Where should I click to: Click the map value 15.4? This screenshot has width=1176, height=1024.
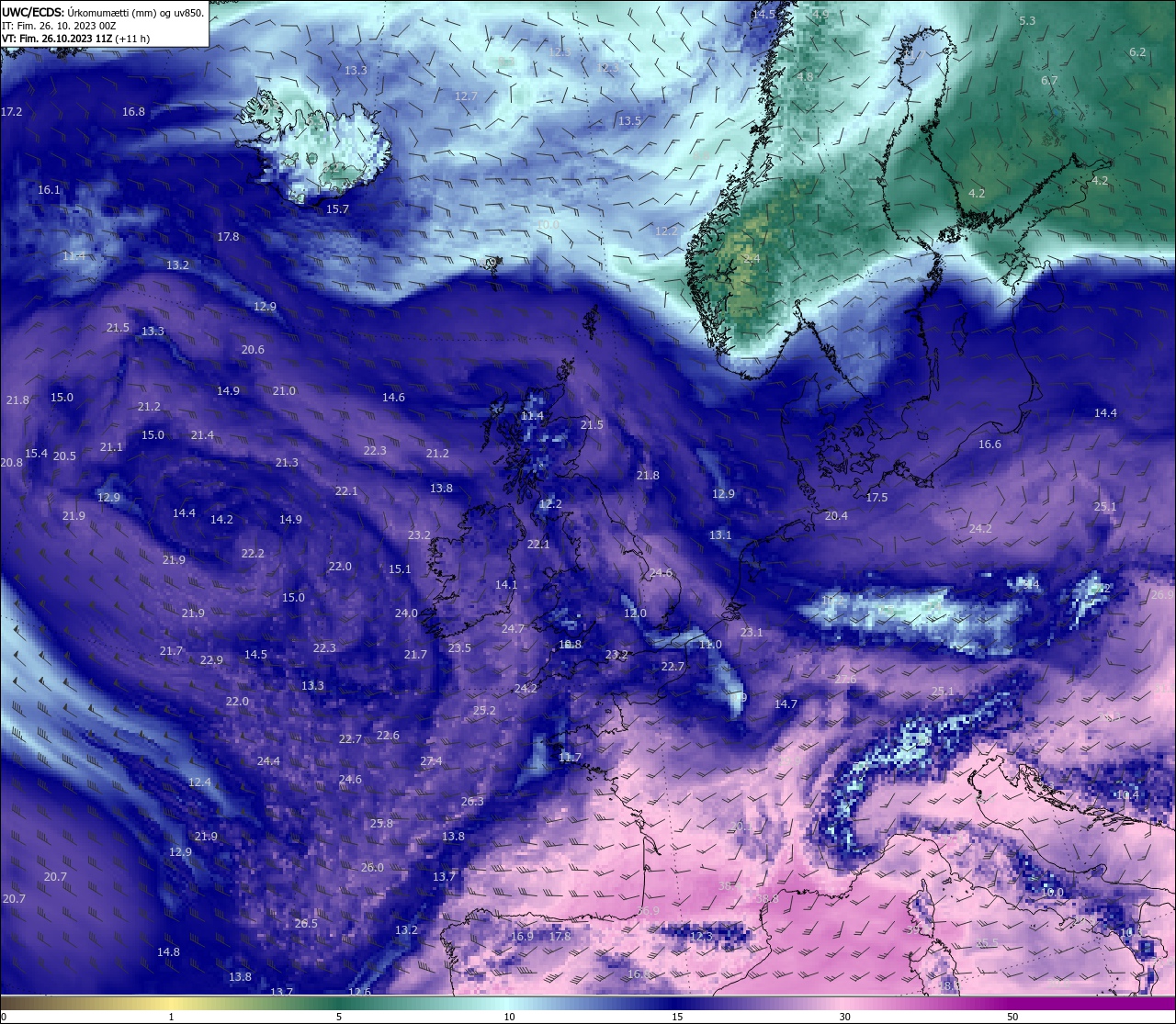point(36,453)
